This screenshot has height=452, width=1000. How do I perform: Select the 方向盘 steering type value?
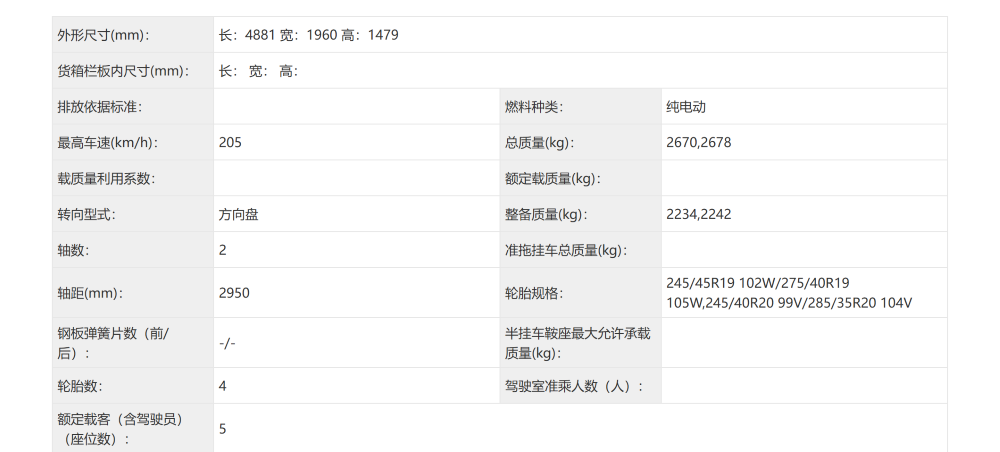pos(238,215)
